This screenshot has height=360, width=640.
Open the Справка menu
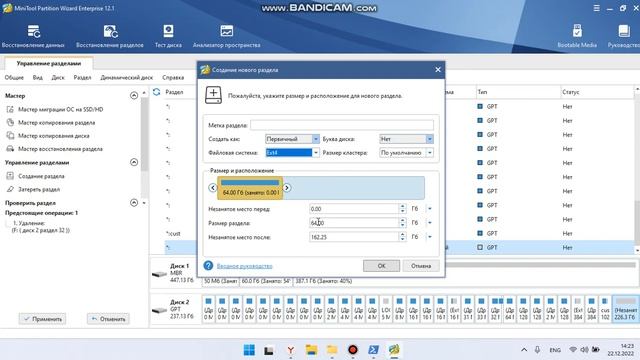(173, 78)
